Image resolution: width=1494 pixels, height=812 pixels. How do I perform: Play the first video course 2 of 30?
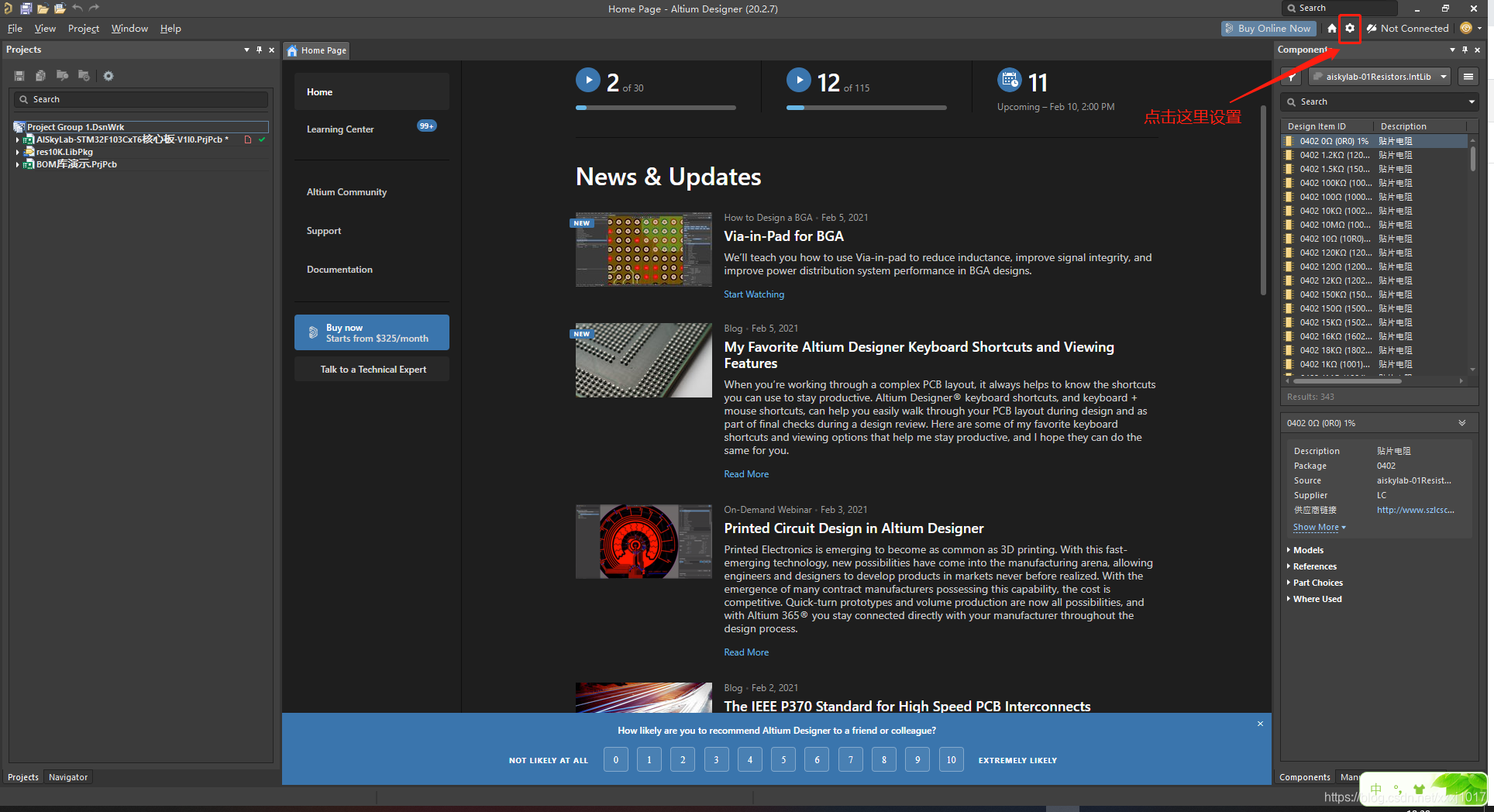(588, 80)
